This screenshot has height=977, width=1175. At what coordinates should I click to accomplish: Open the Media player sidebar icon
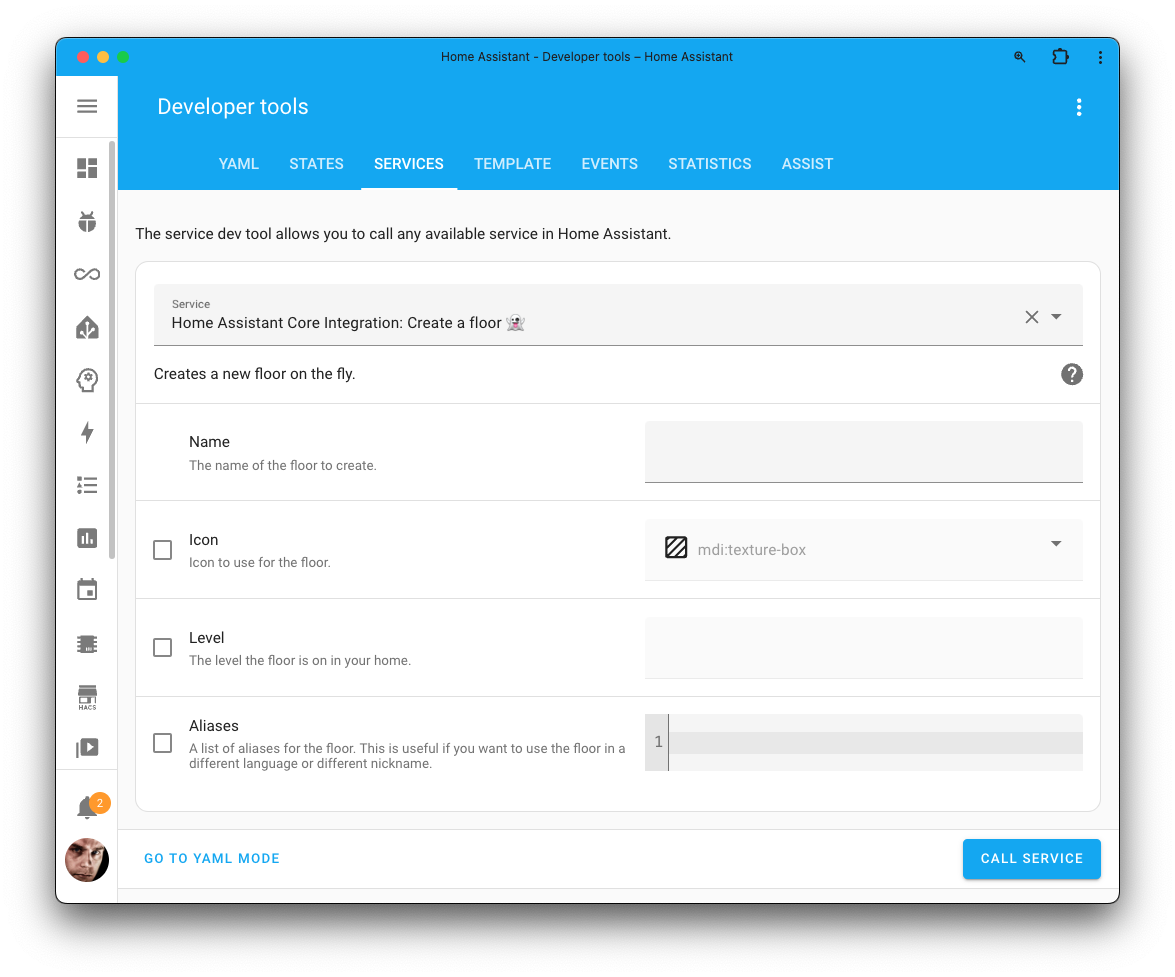[x=87, y=747]
